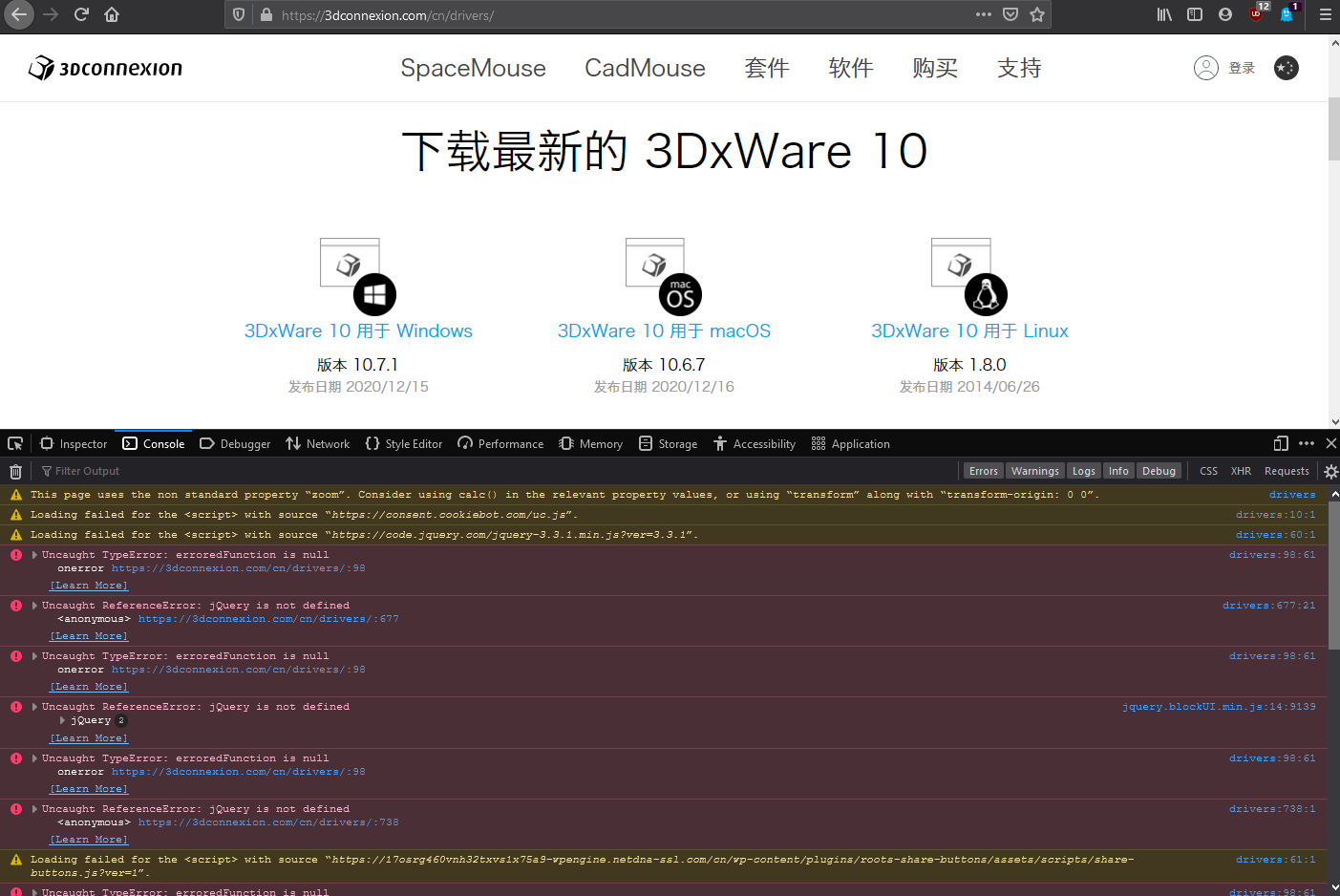The image size is (1340, 896).
Task: Open the Library icon in browser toolbar
Action: (1164, 14)
